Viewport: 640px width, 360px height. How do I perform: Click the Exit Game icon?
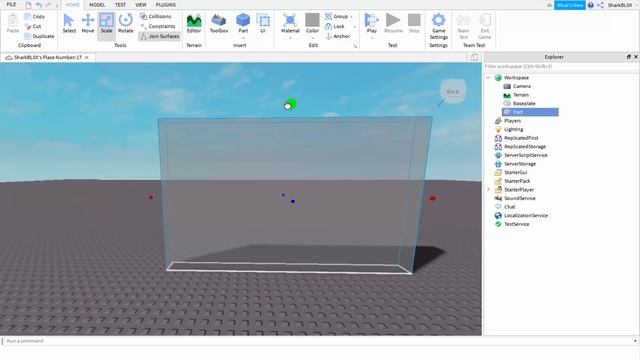click(484, 26)
